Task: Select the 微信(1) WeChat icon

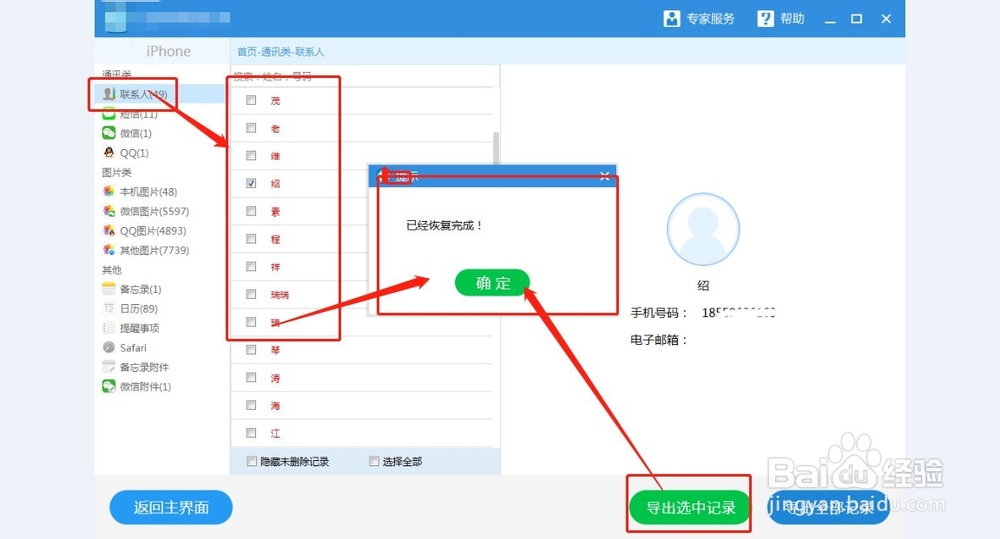Action: pos(109,133)
